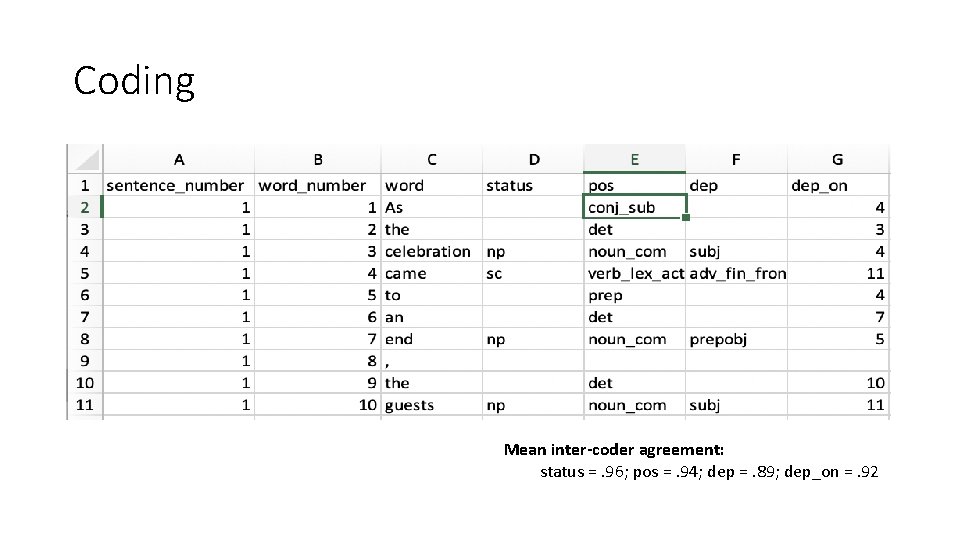960x540 pixels.
Task: Select column C header
Action: [x=431, y=159]
